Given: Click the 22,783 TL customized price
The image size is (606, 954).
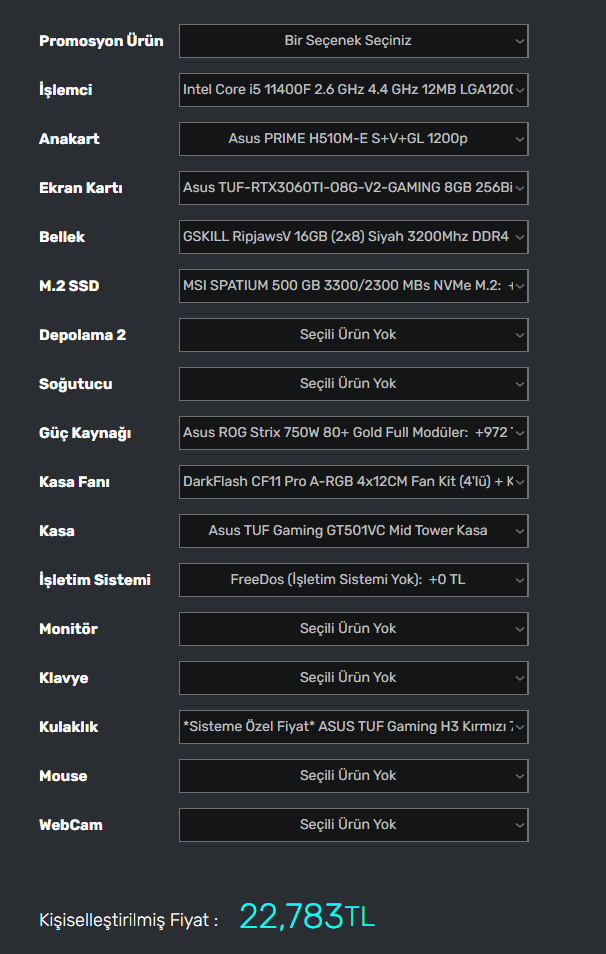Looking at the screenshot, I should click(x=306, y=917).
